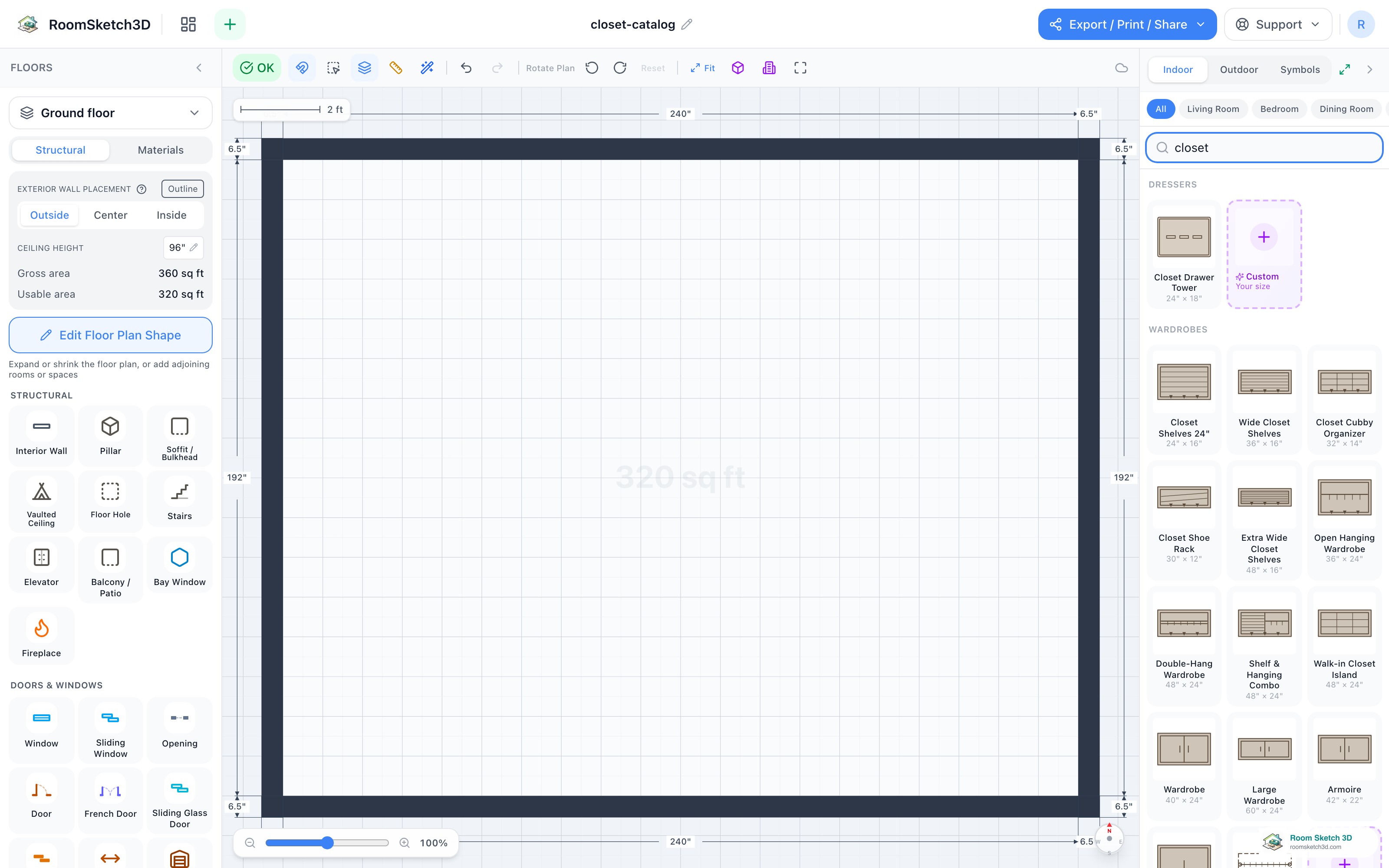Image resolution: width=1389 pixels, height=868 pixels.
Task: Choose the Open Hanging Wardrobe item
Action: click(x=1344, y=520)
